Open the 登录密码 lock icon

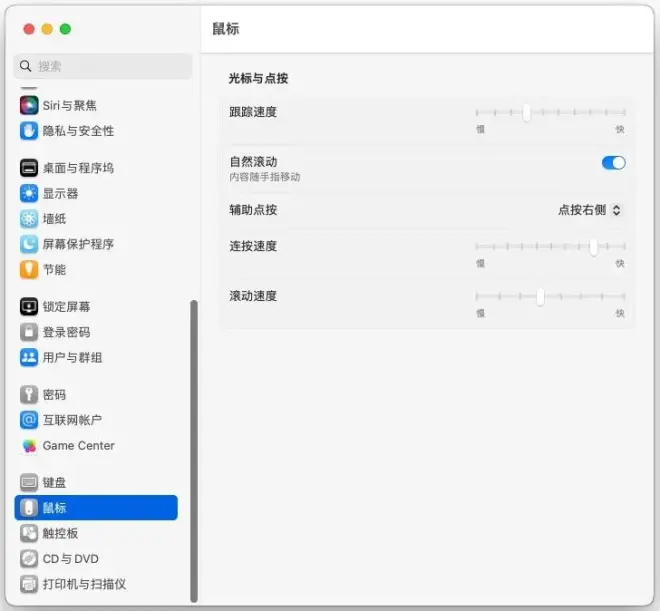[x=29, y=332]
